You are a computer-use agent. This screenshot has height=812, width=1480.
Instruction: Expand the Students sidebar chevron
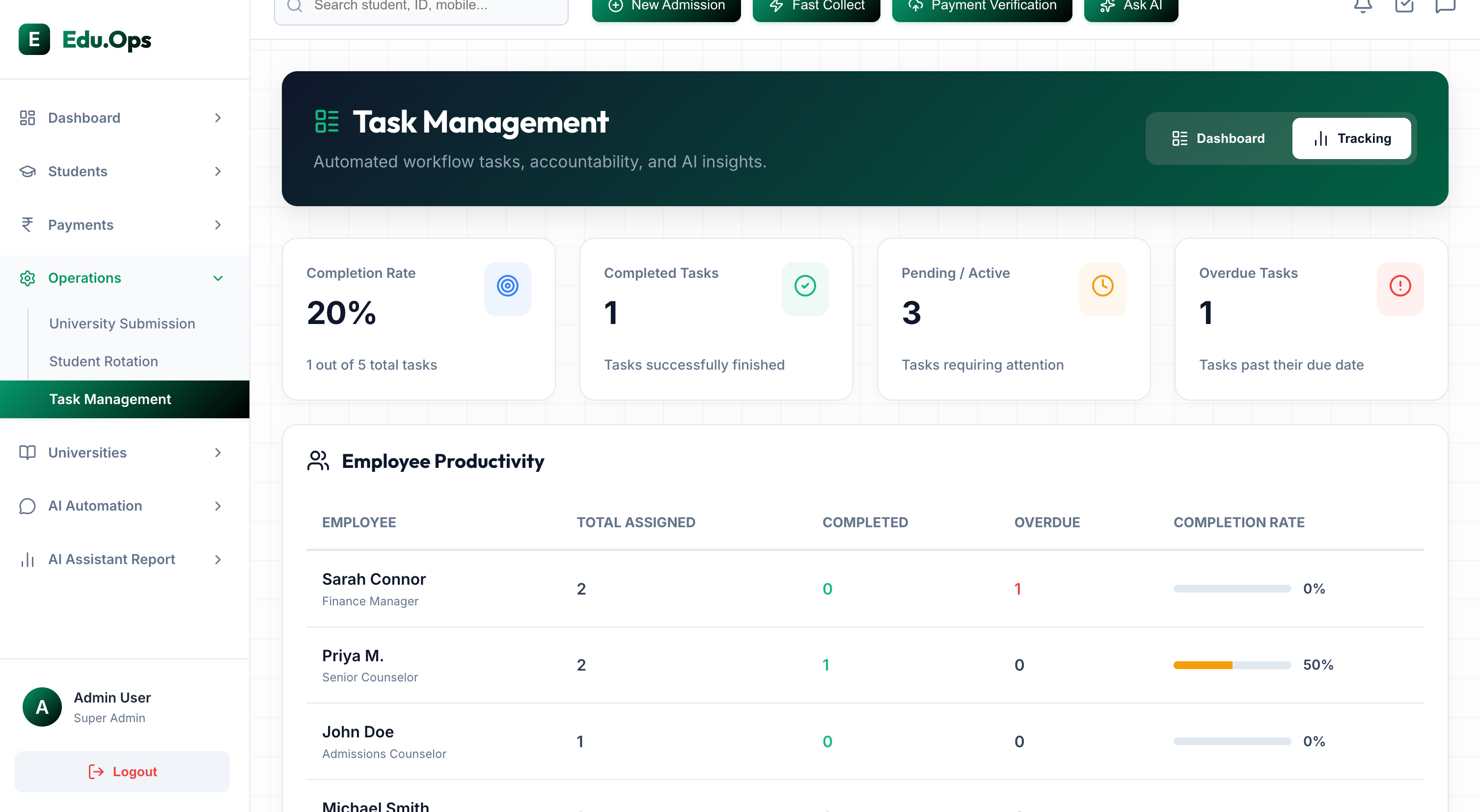tap(218, 171)
